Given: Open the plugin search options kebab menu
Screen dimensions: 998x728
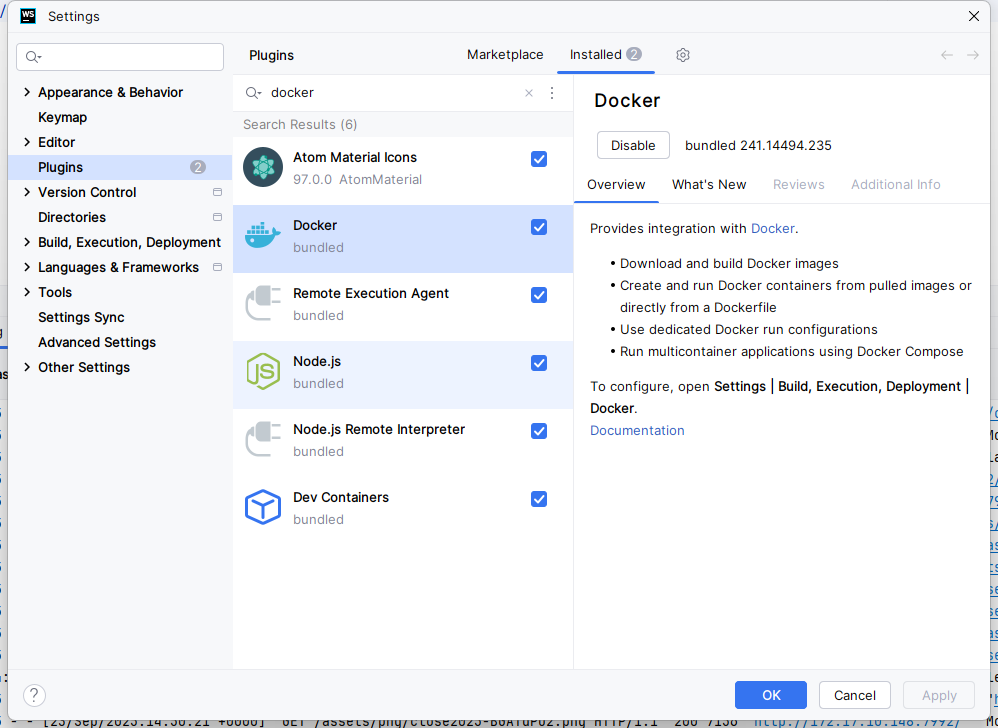Looking at the screenshot, I should (x=552, y=93).
